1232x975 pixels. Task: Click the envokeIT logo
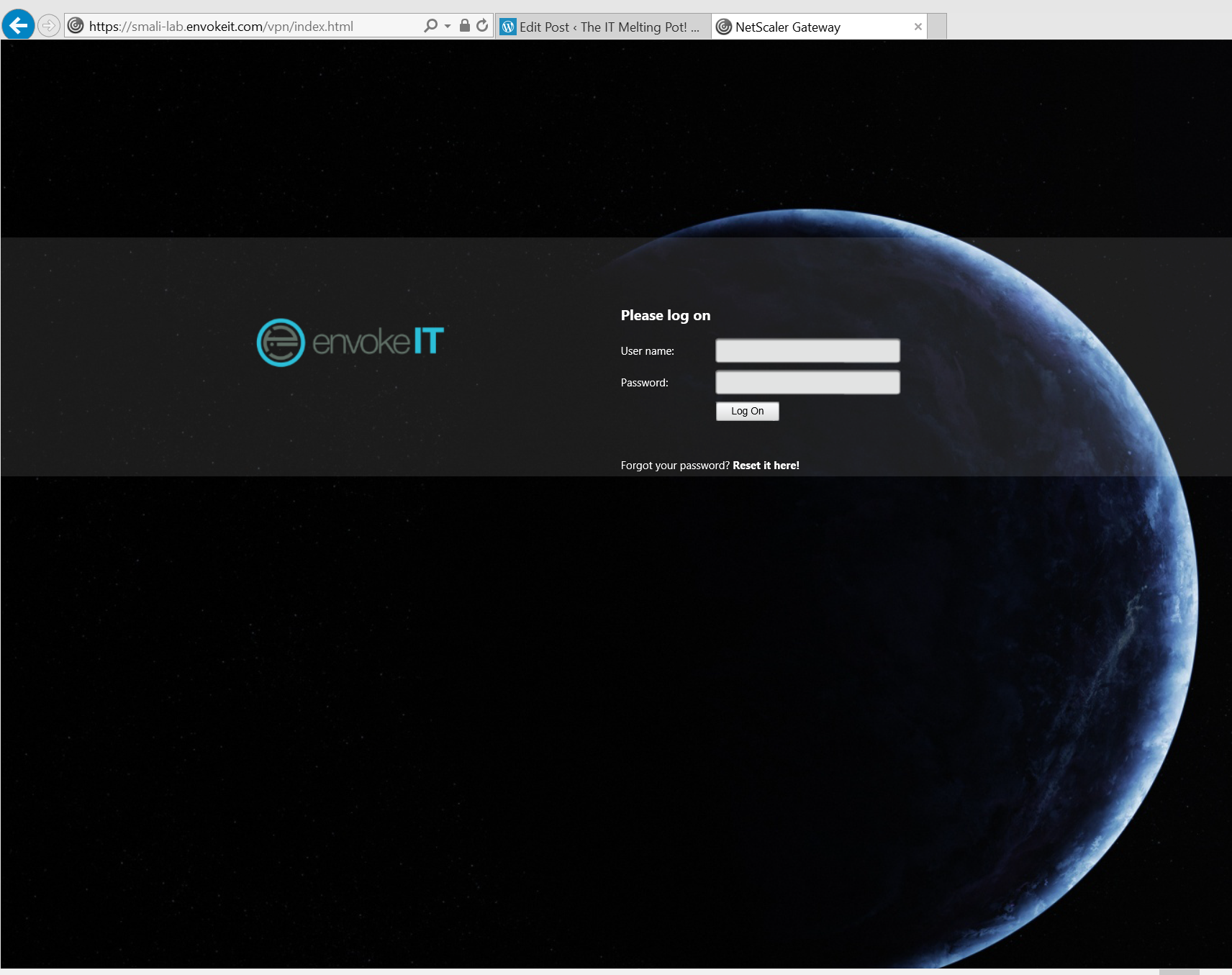pyautogui.click(x=350, y=342)
